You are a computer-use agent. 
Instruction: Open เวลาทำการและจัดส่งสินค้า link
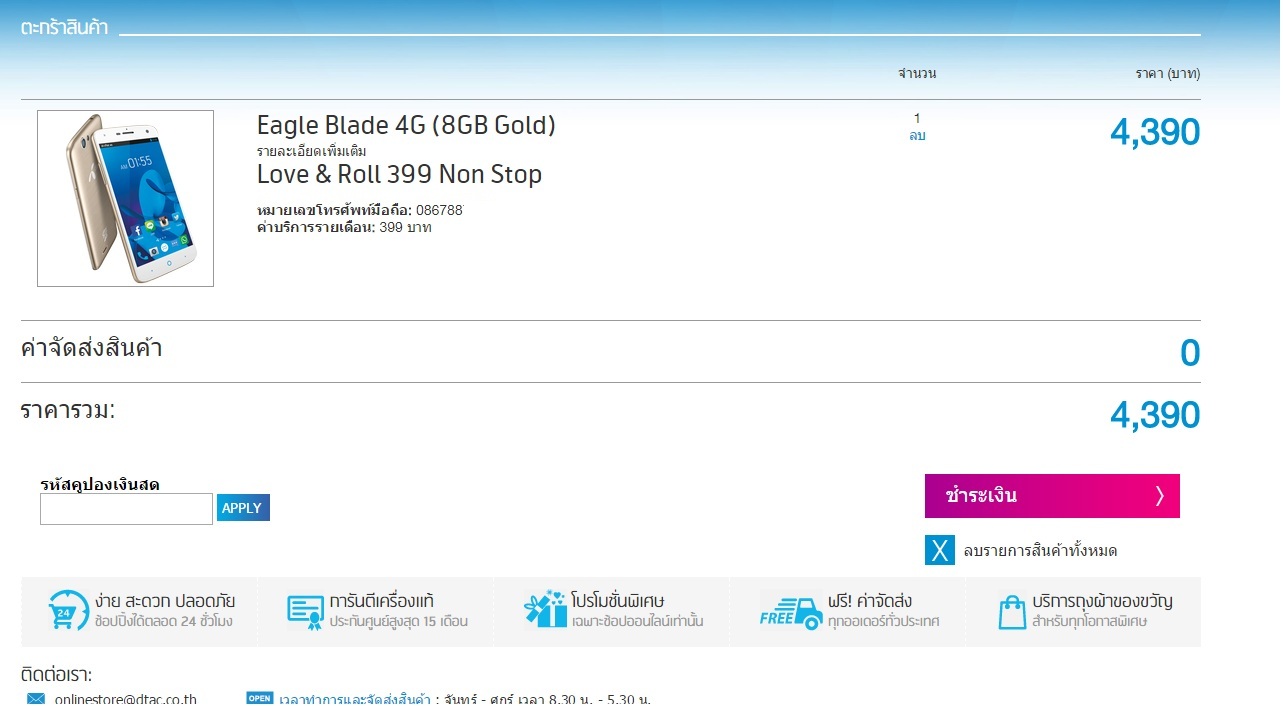point(355,699)
